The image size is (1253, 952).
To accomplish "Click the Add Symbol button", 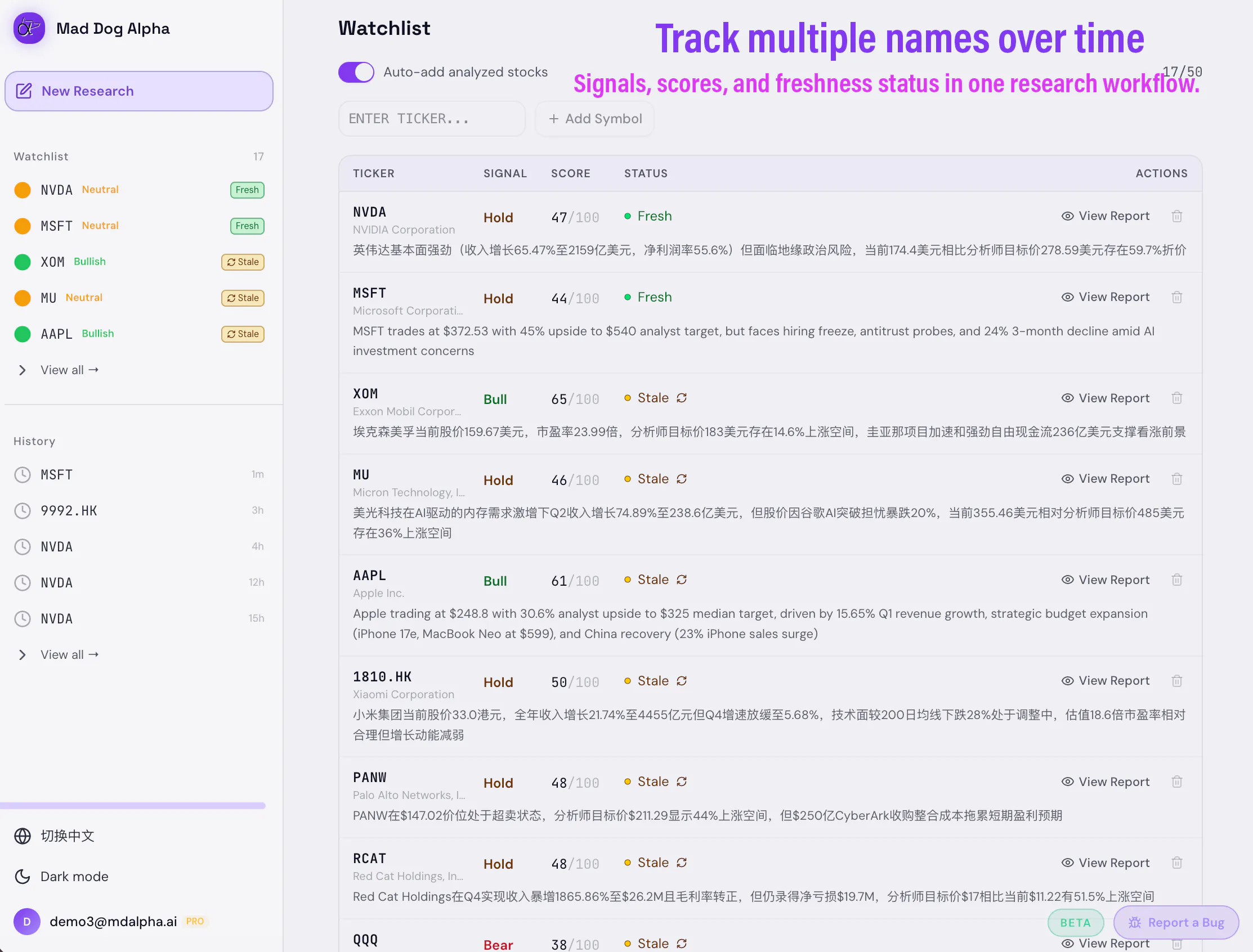I will pyautogui.click(x=595, y=118).
